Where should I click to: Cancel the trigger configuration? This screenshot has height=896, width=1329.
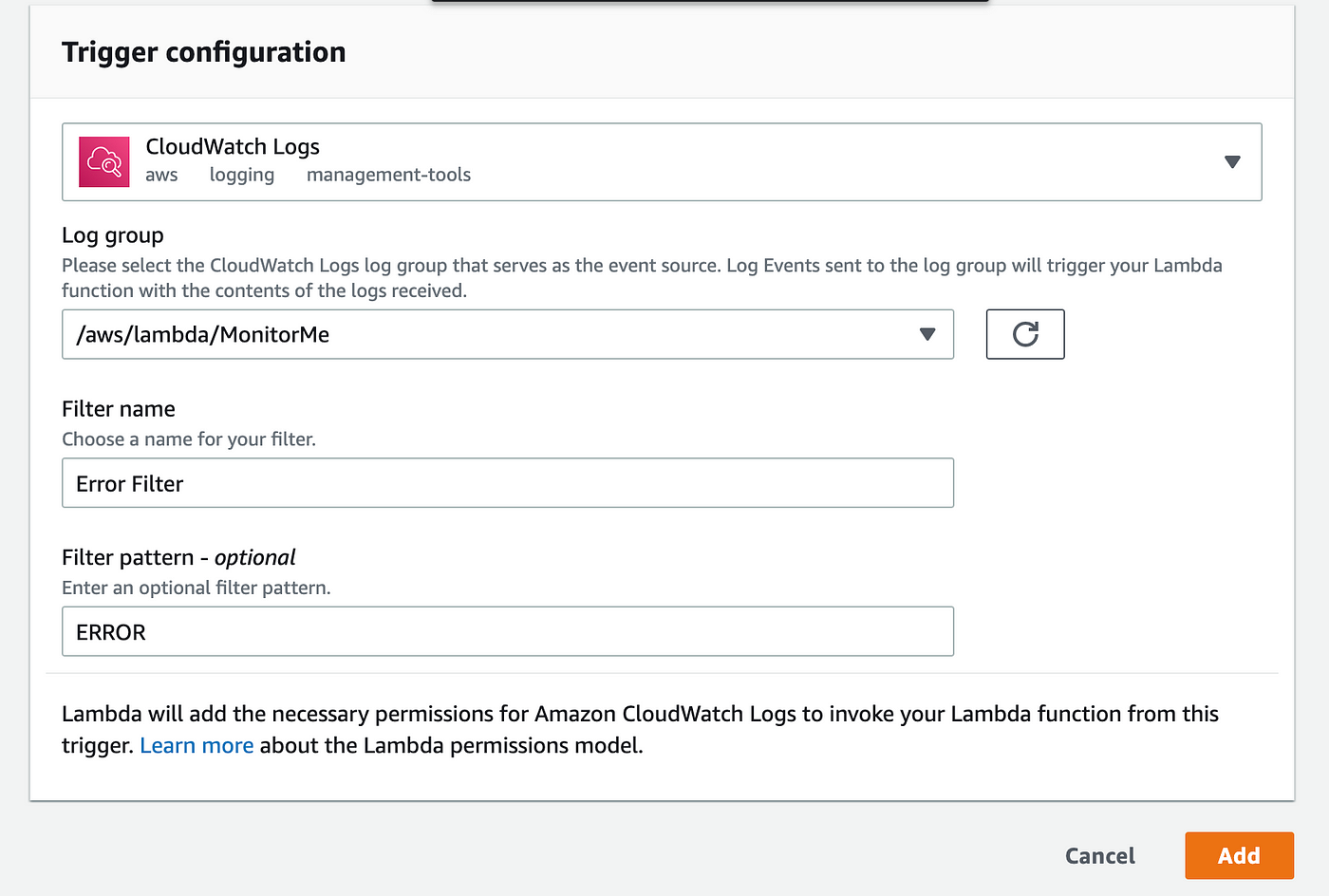click(x=1099, y=855)
